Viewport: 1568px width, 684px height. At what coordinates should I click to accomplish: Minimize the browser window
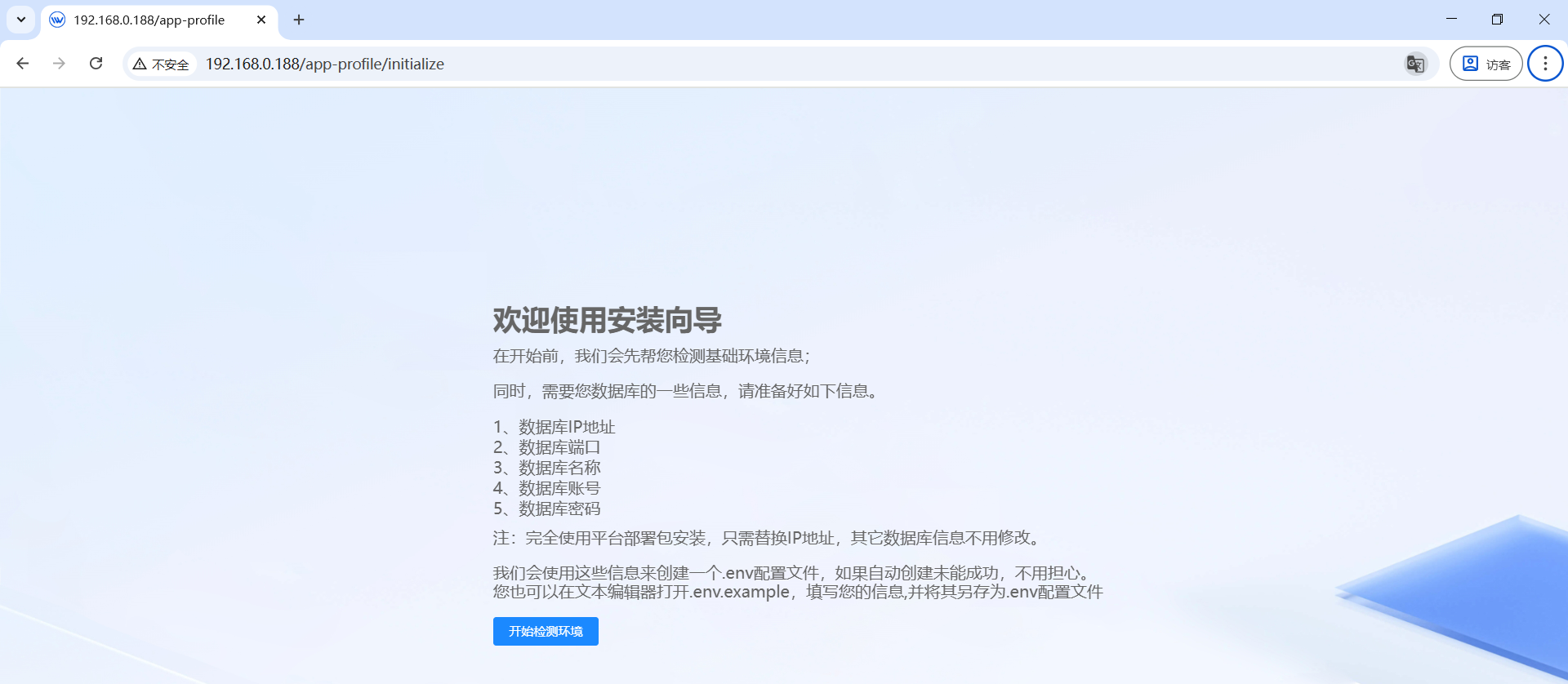(x=1451, y=19)
